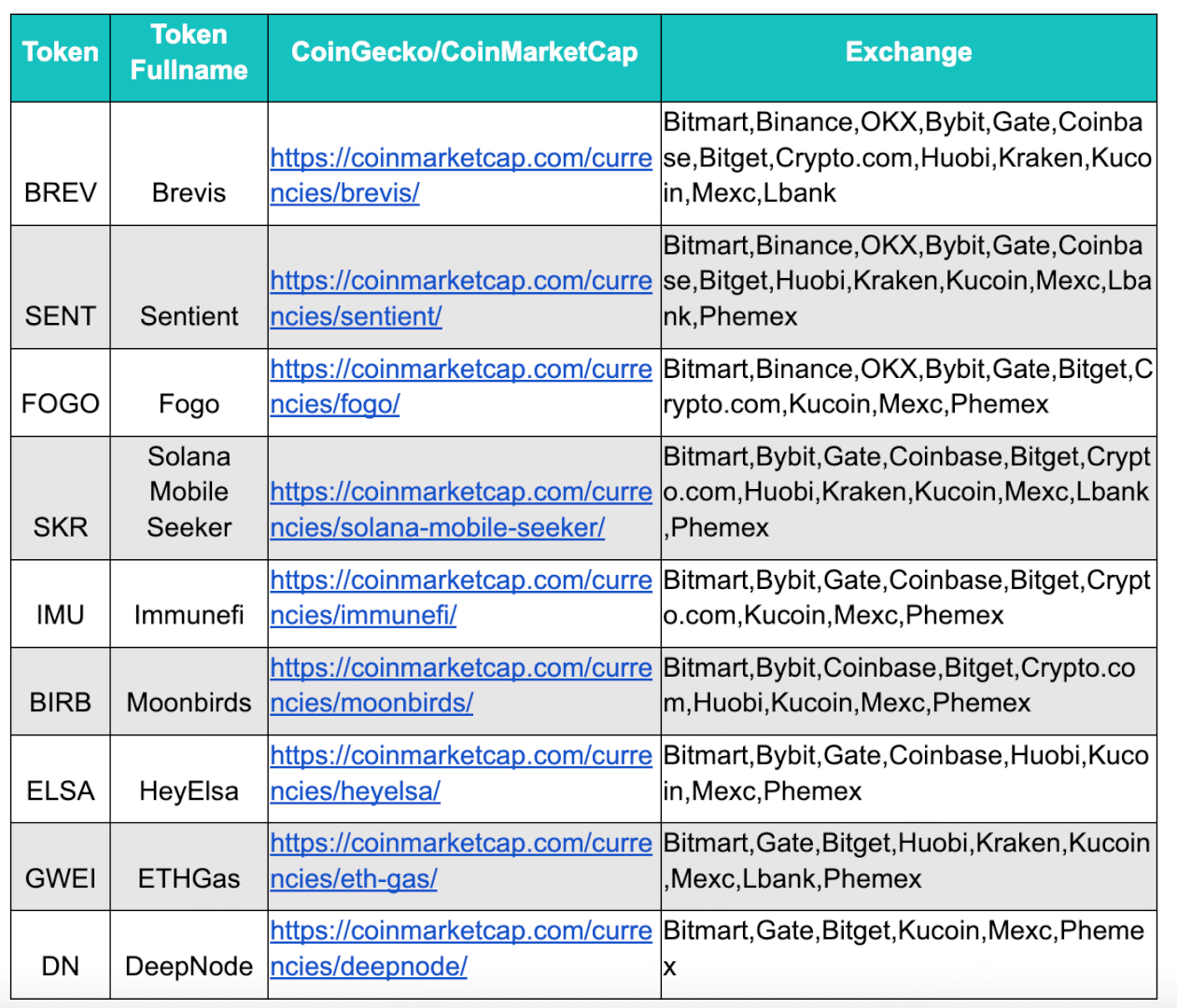Click the Exchange column header

point(908,52)
